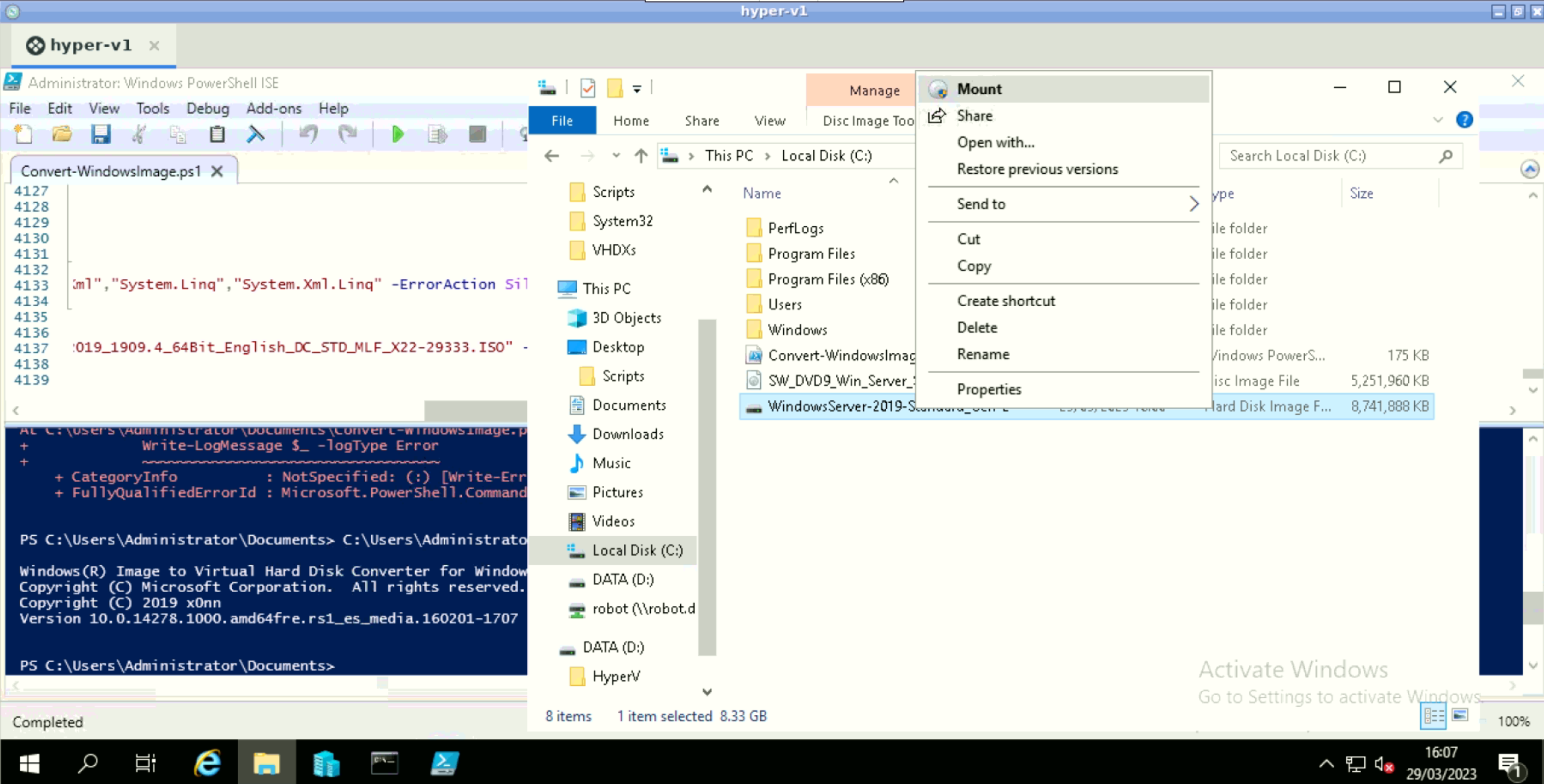
Task: Save the script with the floppy disk icon
Action: 101,134
